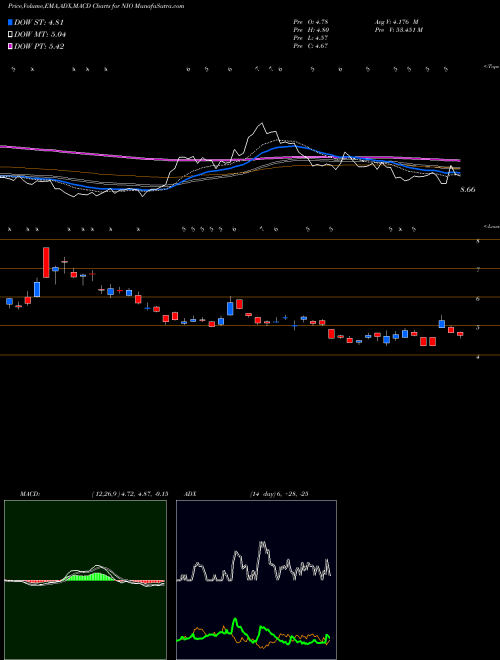The width and height of the screenshot is (500, 660).
Task: Click the tallest red candlestick near price 8
Action: tap(46, 263)
